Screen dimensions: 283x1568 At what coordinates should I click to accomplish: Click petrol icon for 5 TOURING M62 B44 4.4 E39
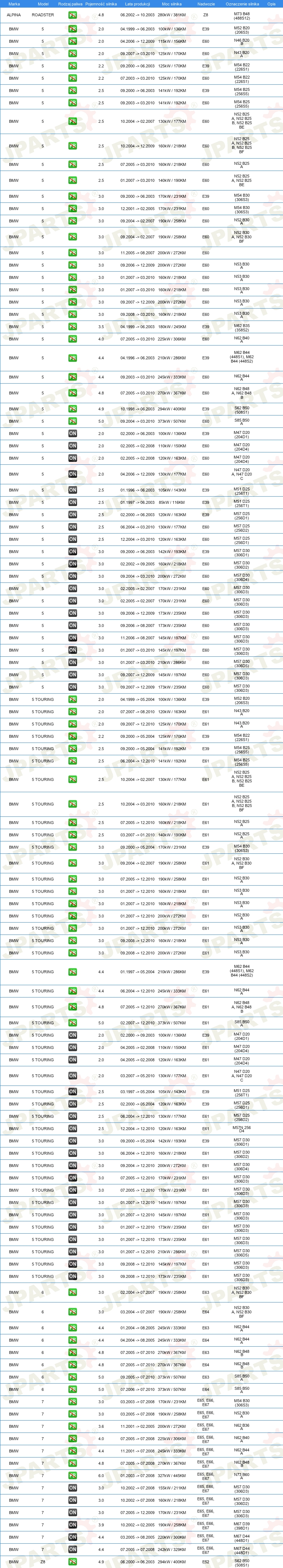tap(72, 972)
